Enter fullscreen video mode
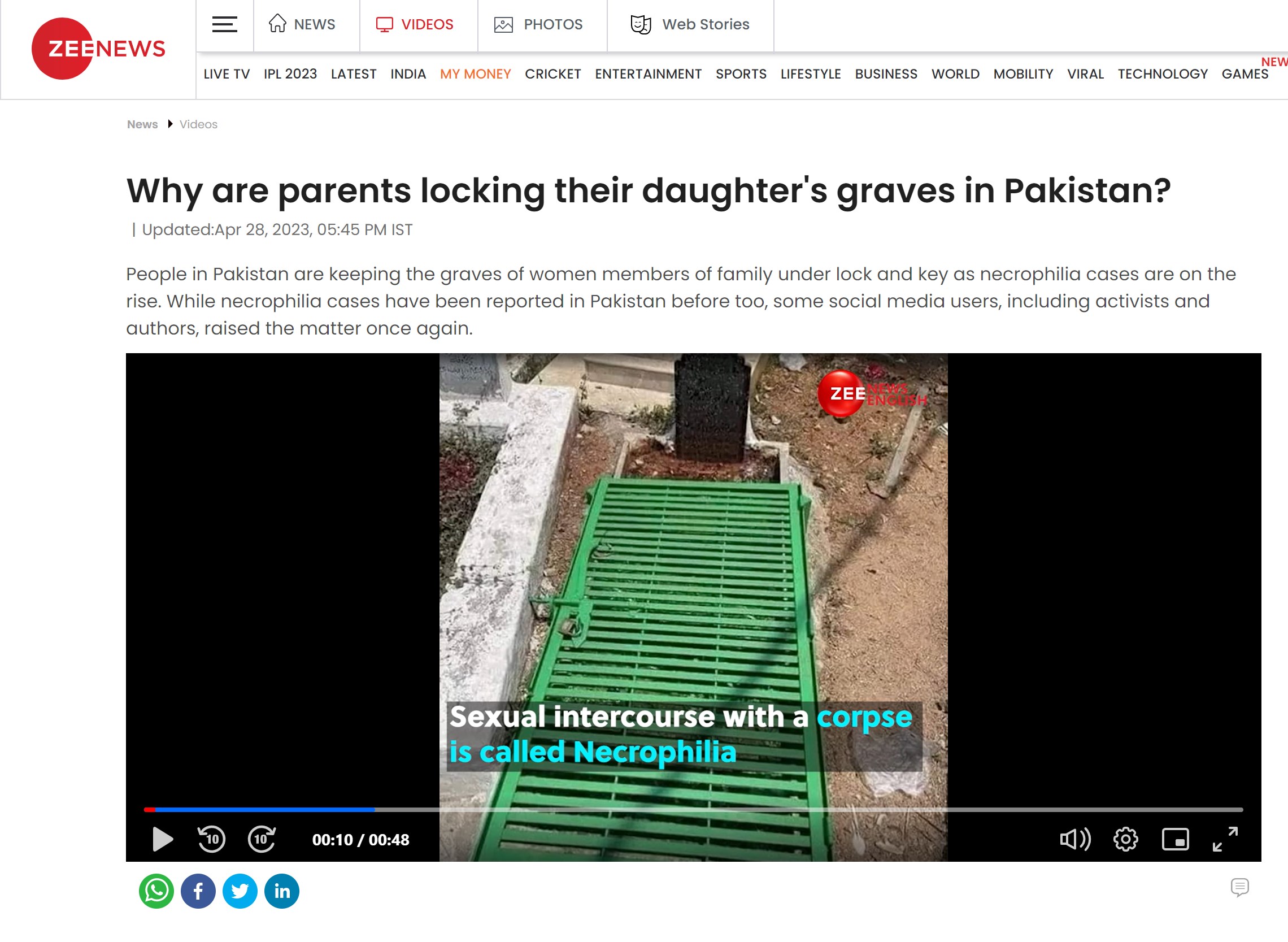 tap(1225, 839)
